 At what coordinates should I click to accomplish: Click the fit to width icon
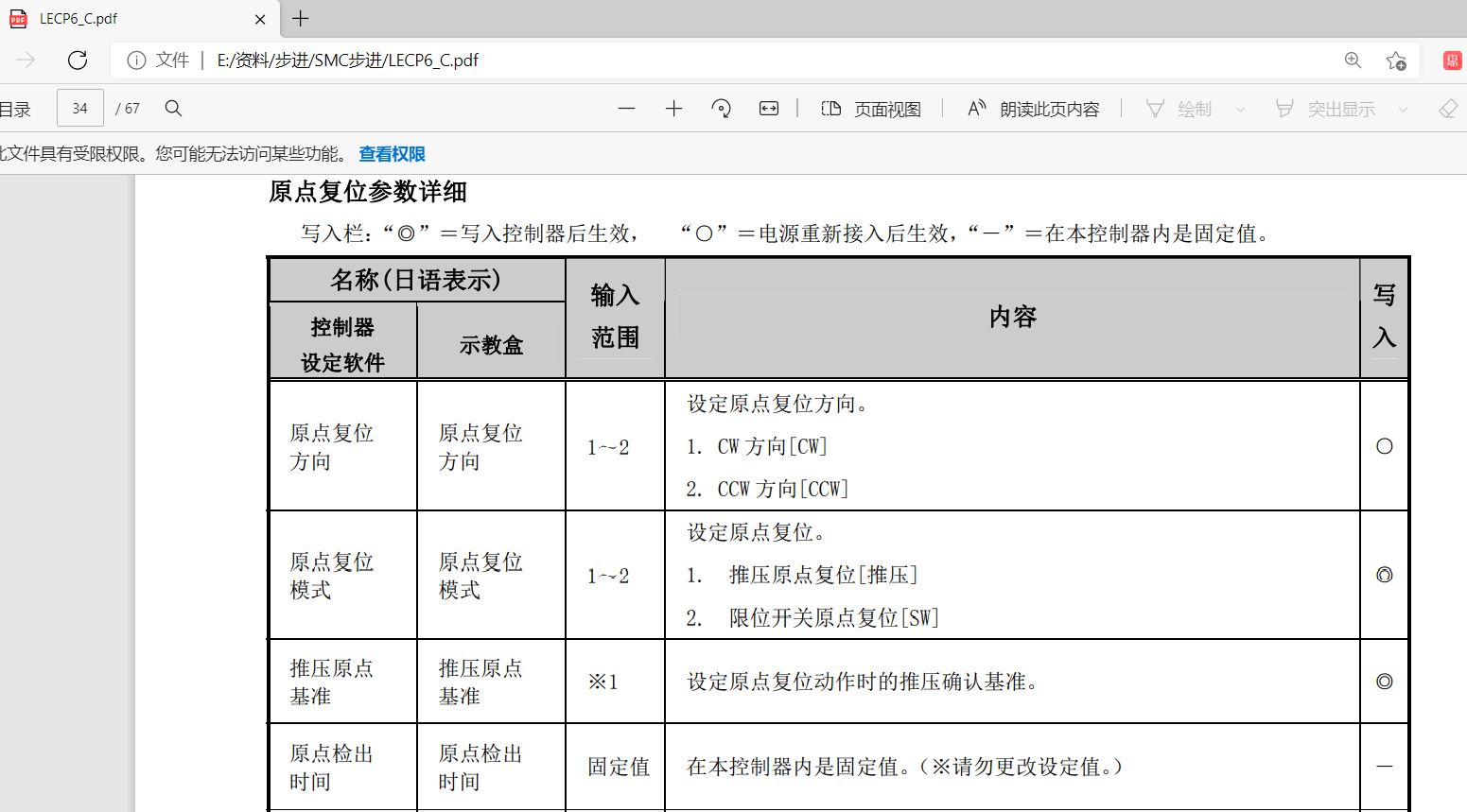pos(769,109)
